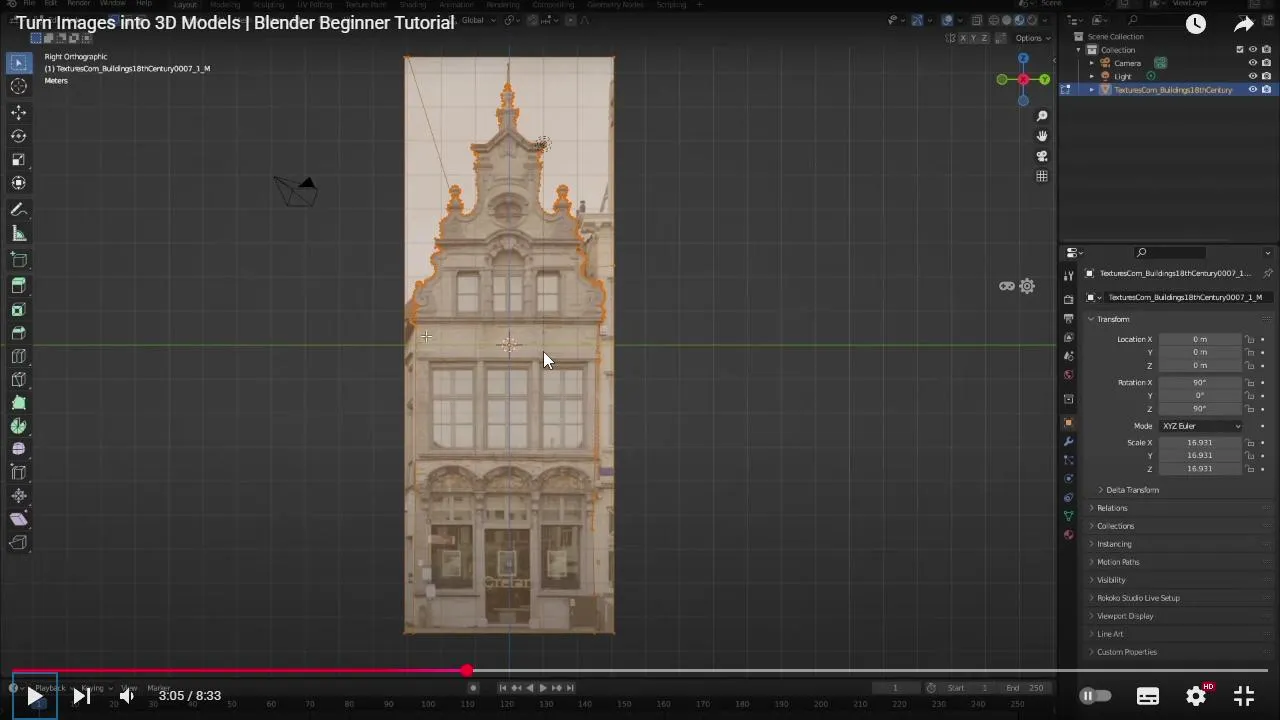This screenshot has width=1280, height=720.
Task: Hide Light with its eye icon
Action: (1253, 76)
